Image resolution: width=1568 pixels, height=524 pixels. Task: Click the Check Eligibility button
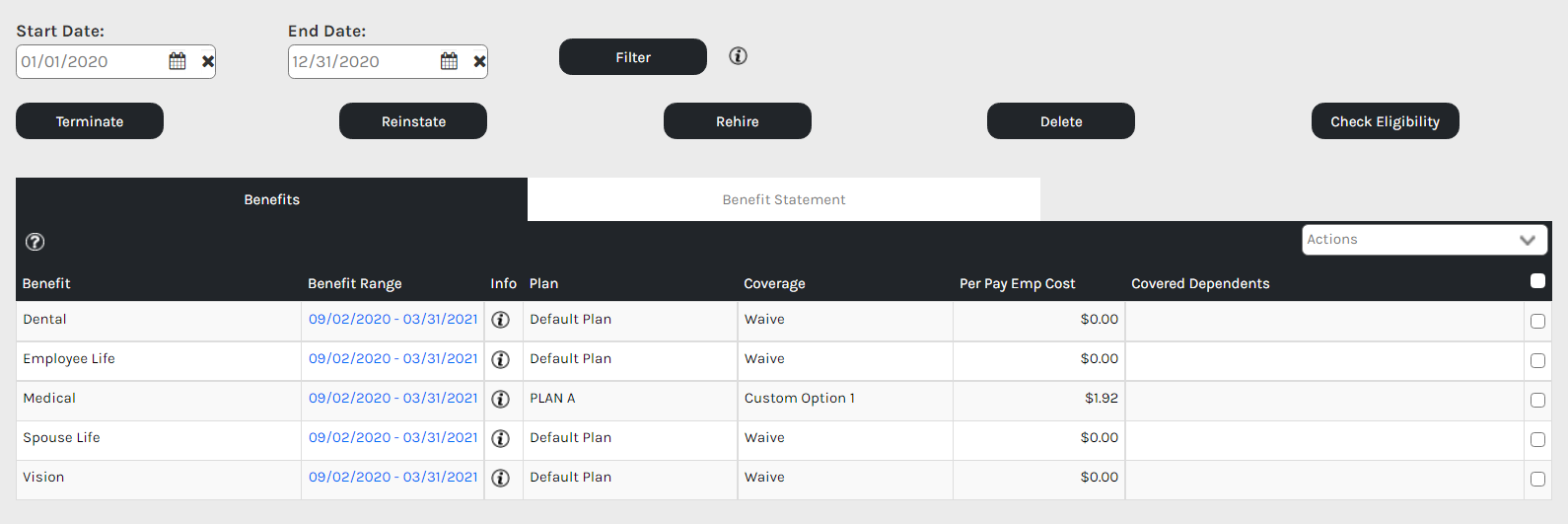tap(1385, 121)
